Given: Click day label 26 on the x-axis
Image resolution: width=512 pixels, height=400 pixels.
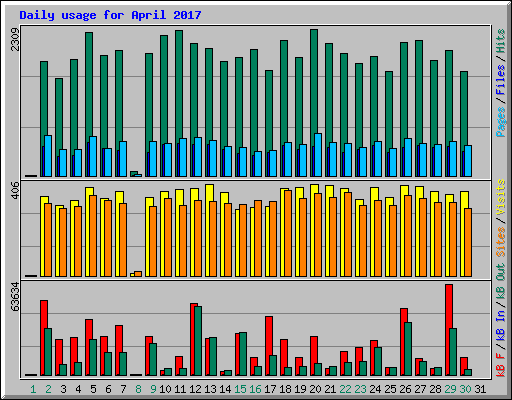Looking at the screenshot, I should [x=405, y=389].
